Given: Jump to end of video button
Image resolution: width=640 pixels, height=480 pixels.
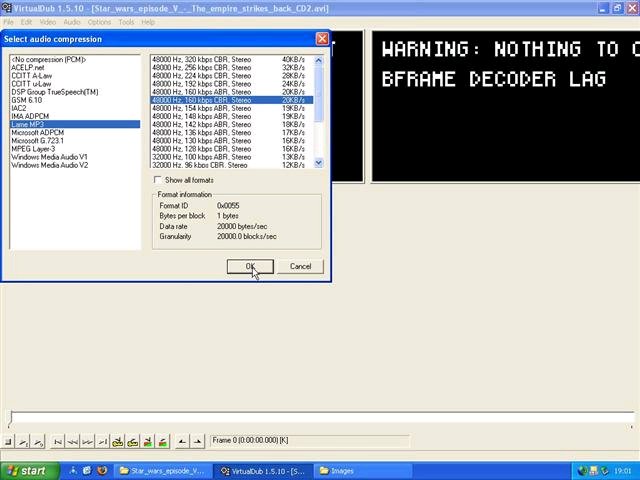Looking at the screenshot, I should [102, 442].
